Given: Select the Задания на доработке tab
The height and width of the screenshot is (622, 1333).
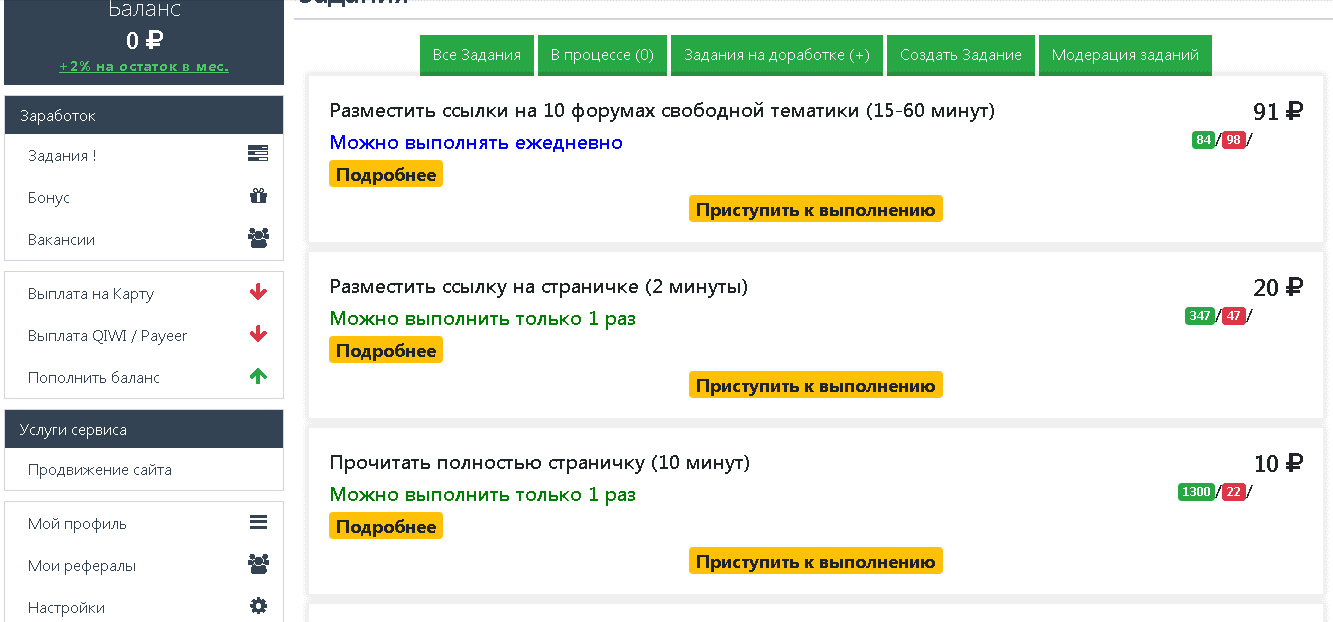Looking at the screenshot, I should [x=777, y=55].
